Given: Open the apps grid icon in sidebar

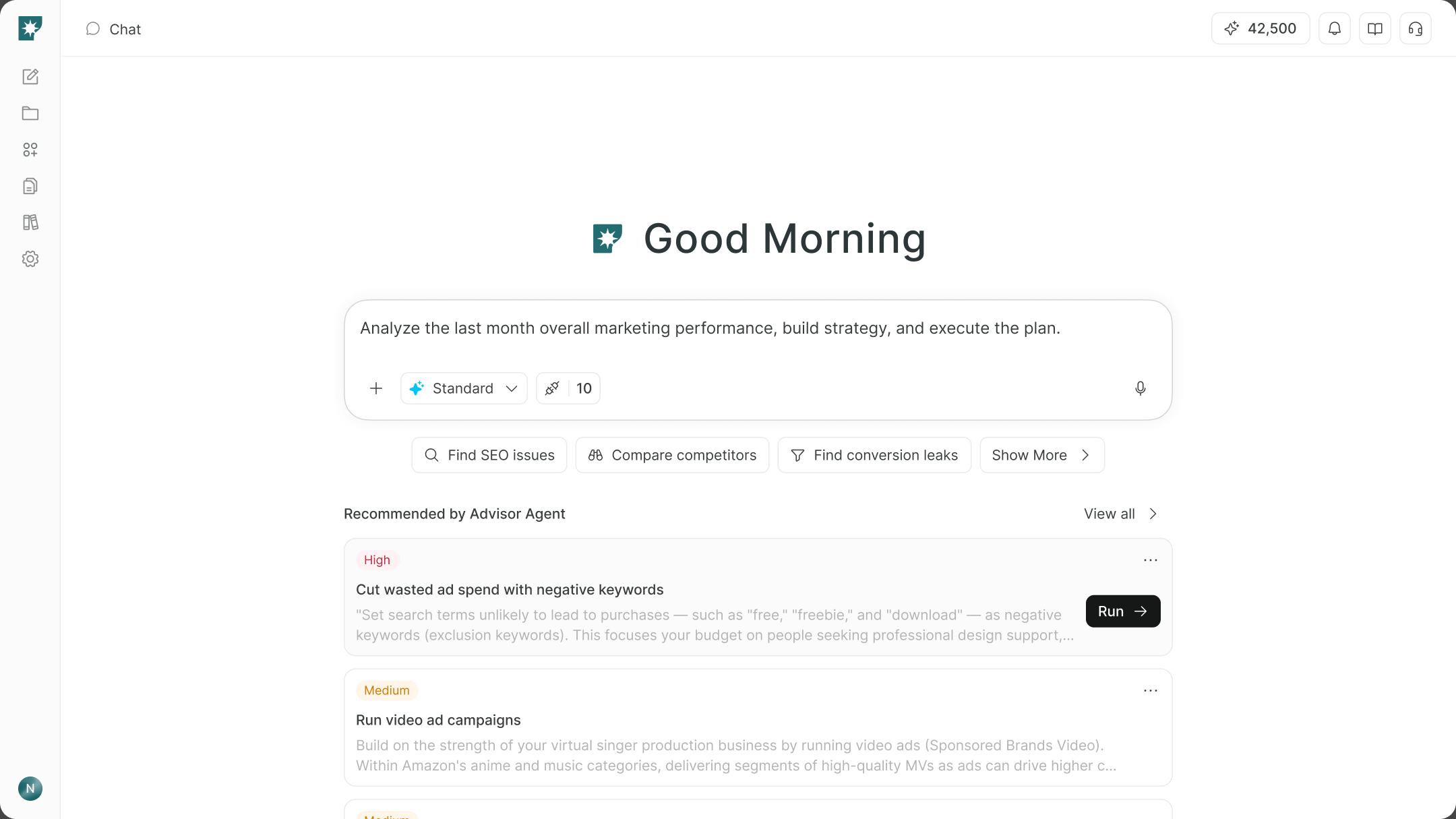Looking at the screenshot, I should [30, 150].
